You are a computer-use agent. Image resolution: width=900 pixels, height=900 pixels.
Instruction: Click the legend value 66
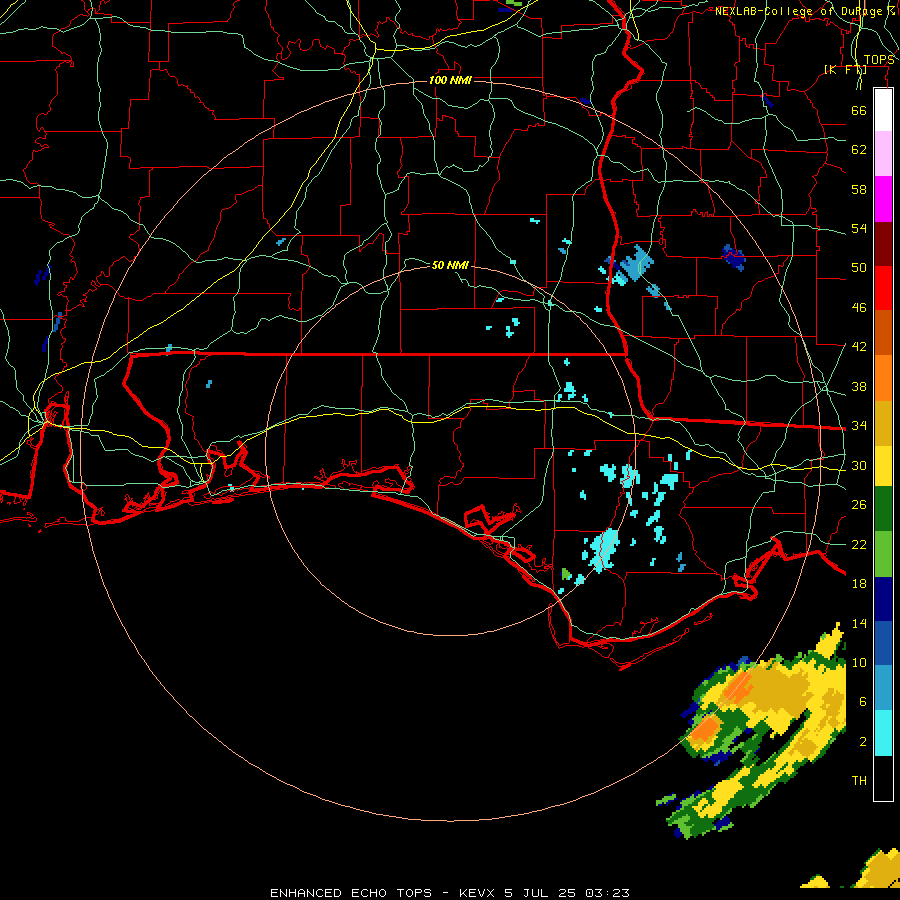tap(859, 110)
